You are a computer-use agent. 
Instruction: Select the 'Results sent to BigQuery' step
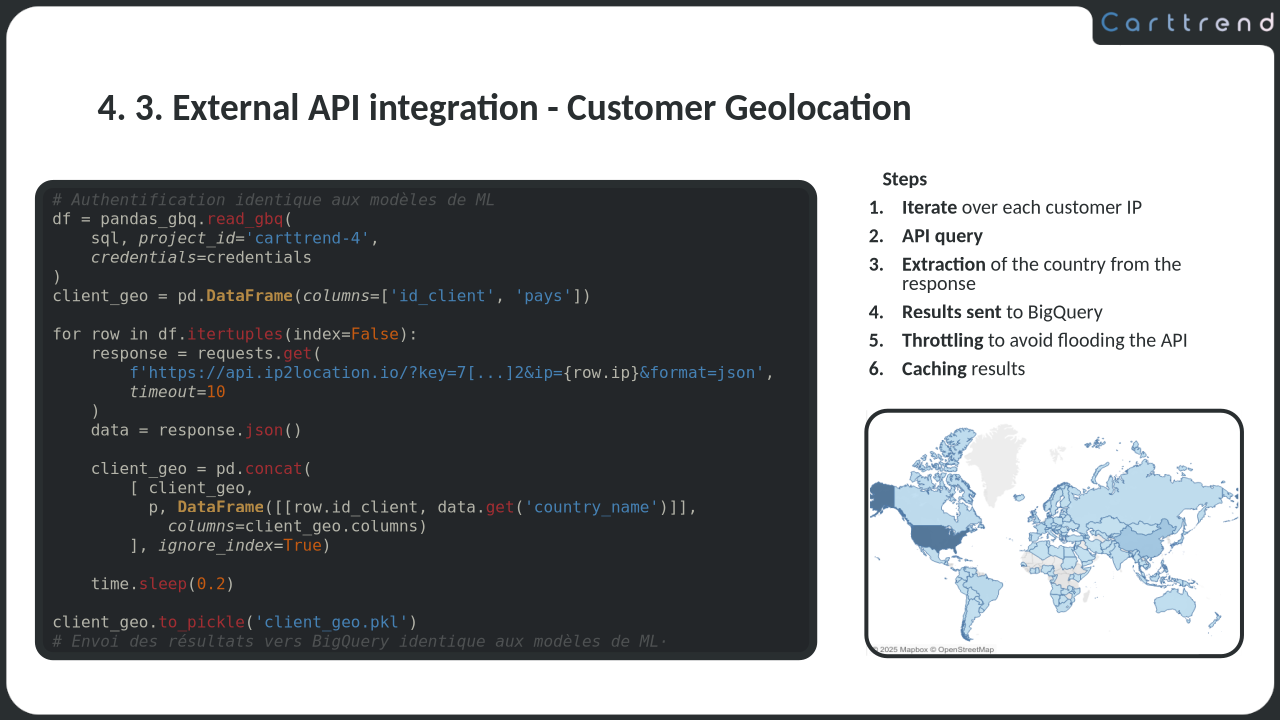(1001, 312)
